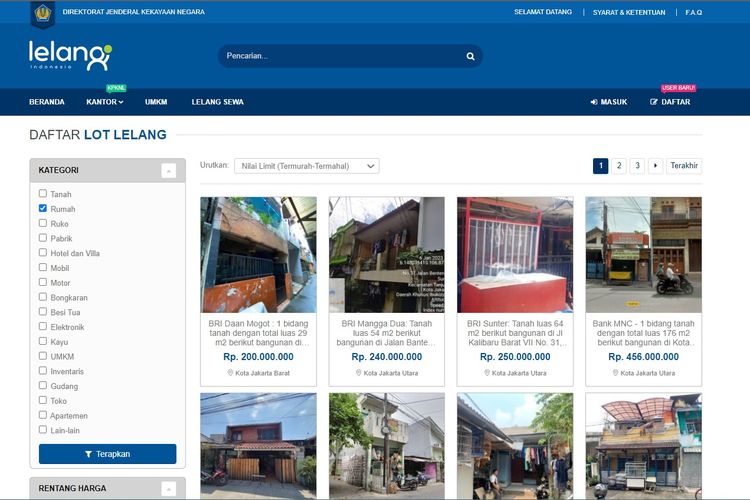This screenshot has height=500, width=750.
Task: Open SYARAT & KETENTUAN link
Action: pyautogui.click(x=629, y=12)
